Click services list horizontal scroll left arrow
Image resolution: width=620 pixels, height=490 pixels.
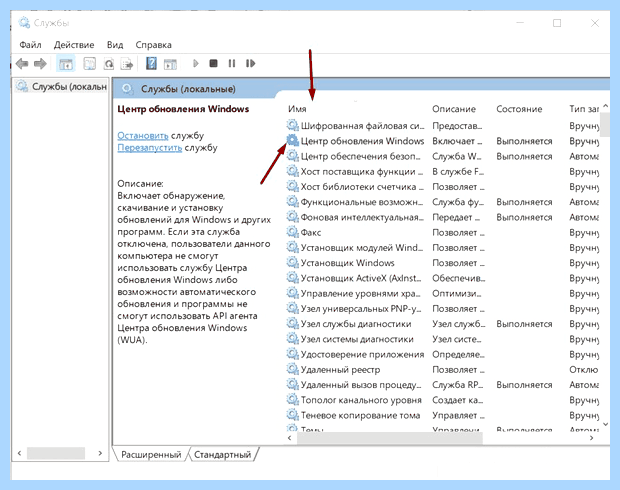289,437
